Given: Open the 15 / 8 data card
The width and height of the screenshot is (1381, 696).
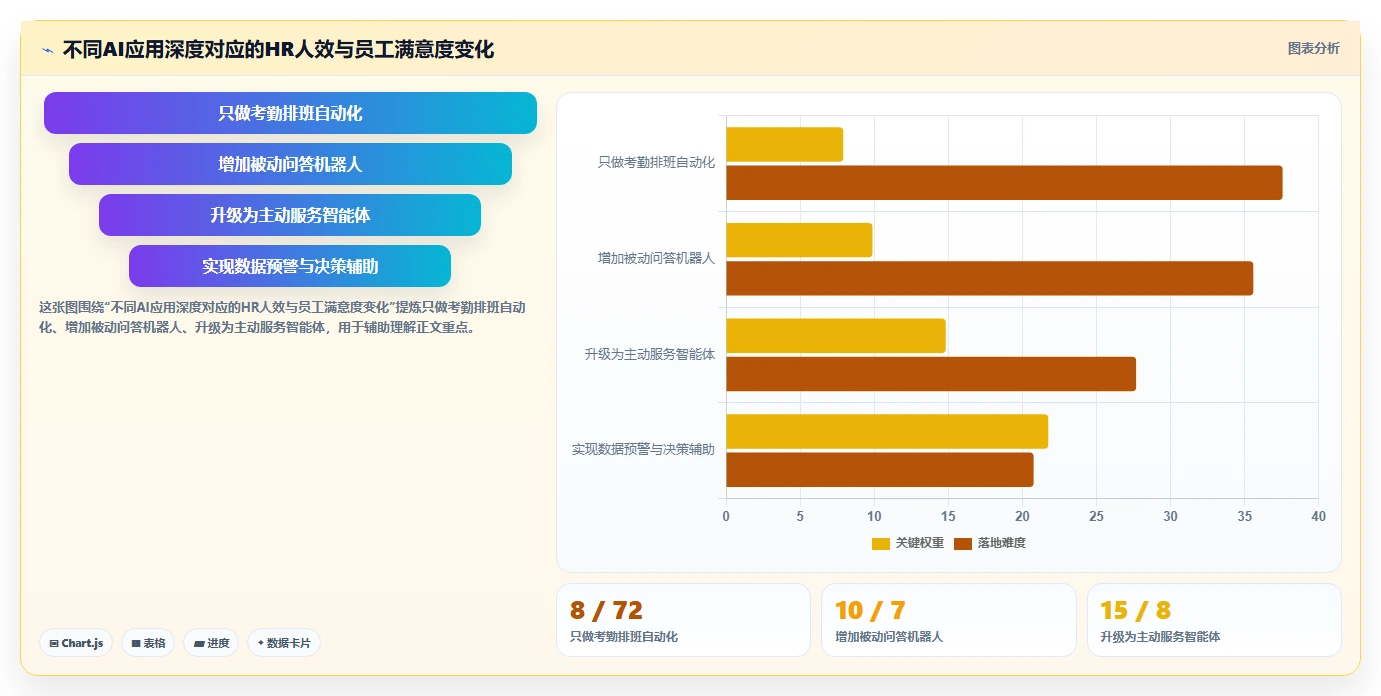Looking at the screenshot, I should tap(1214, 620).
